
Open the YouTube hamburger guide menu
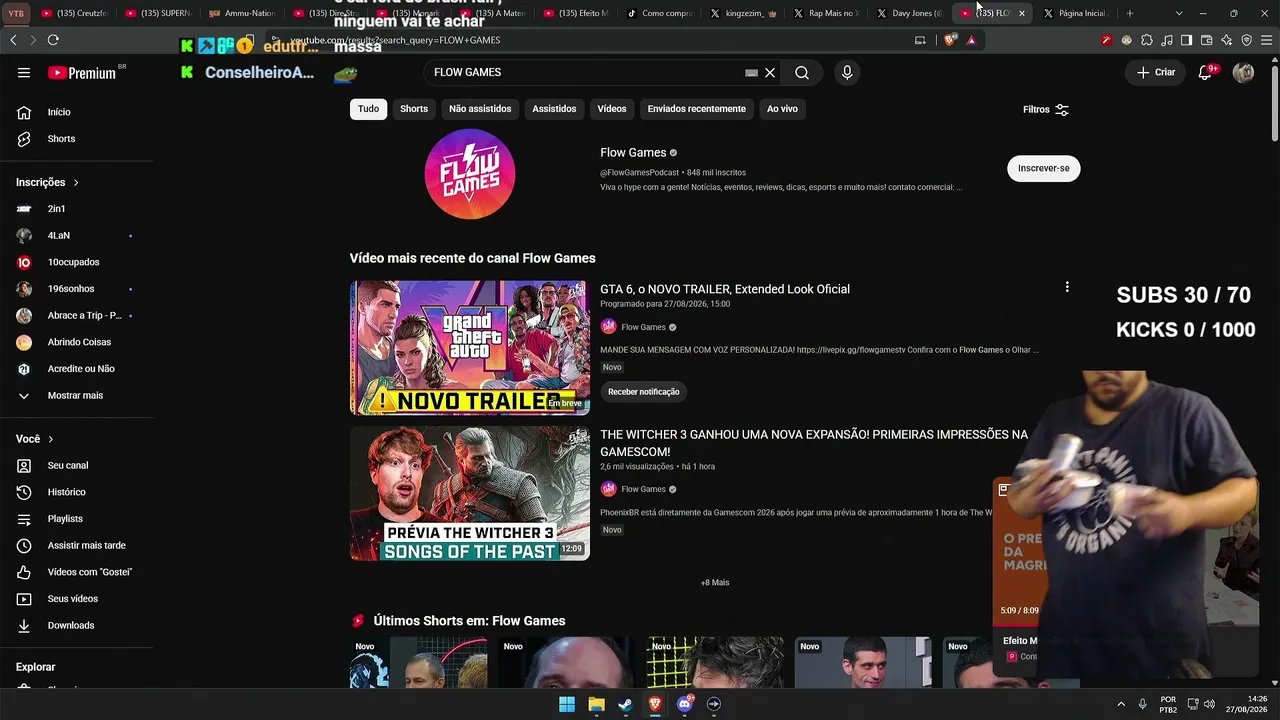[x=24, y=73]
